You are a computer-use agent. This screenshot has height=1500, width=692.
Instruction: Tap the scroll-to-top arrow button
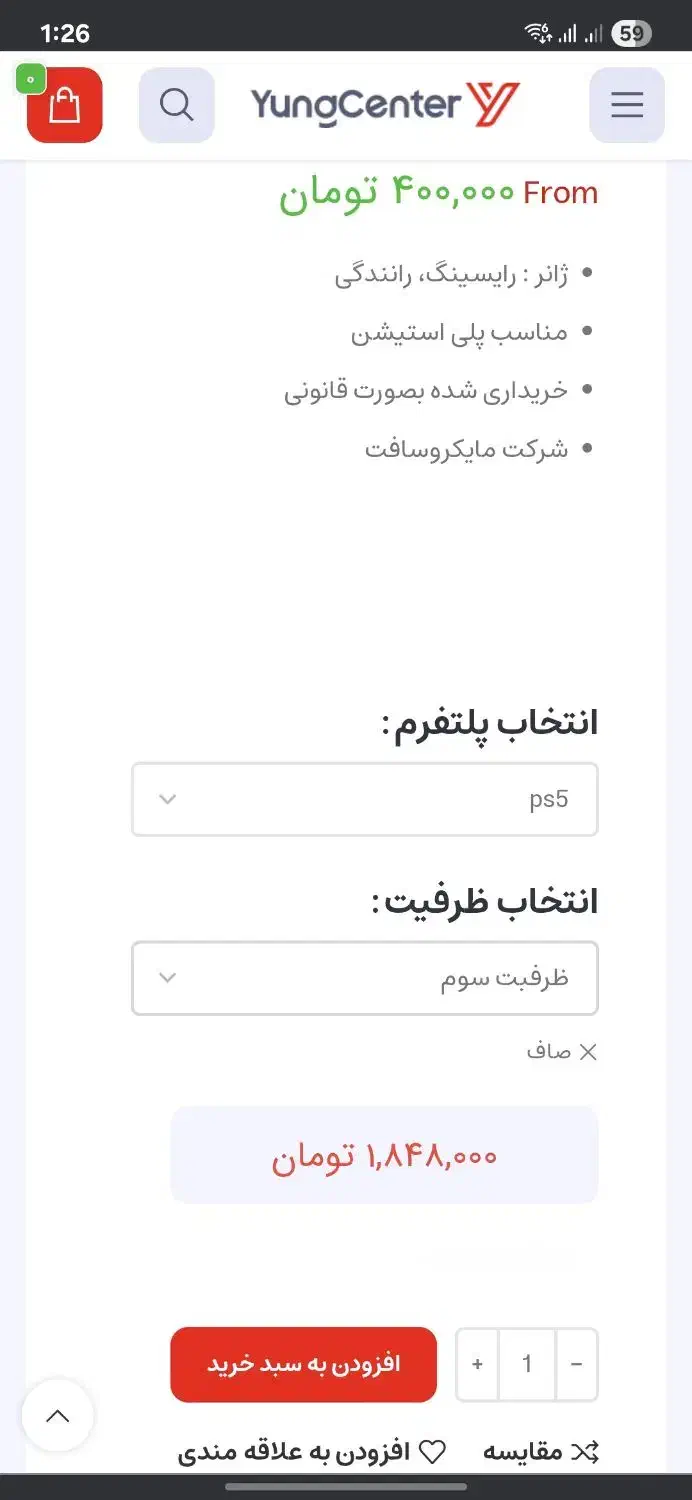(58, 1416)
